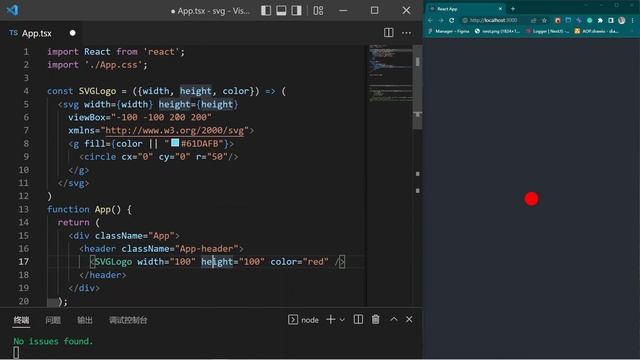Open the browser profile avatar
The width and height of the screenshot is (640, 360).
(x=622, y=20)
